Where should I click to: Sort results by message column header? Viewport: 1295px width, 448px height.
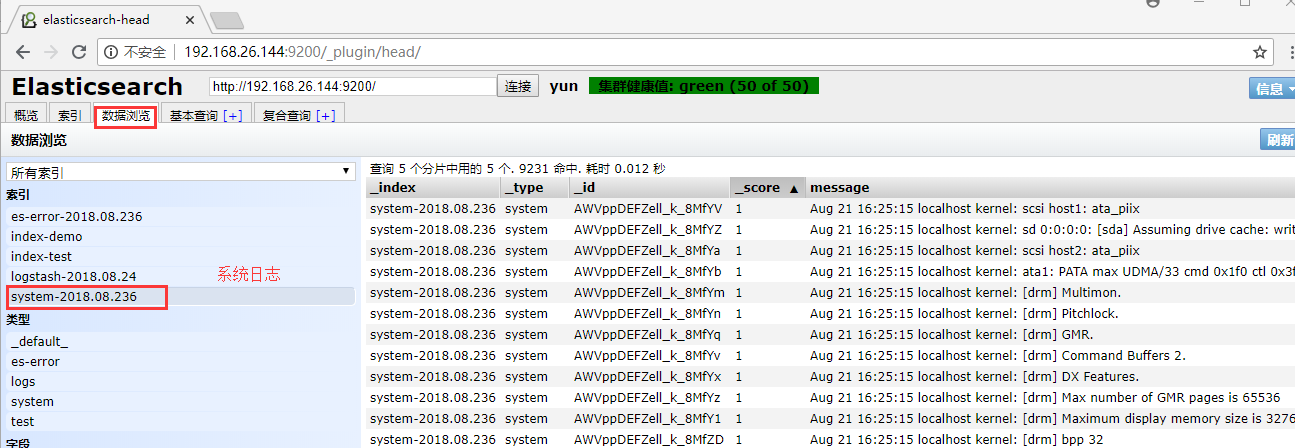(1050, 187)
